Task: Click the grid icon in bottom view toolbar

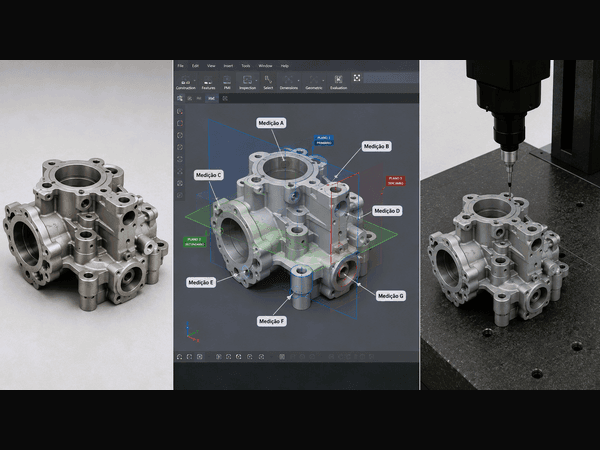Action: [x=282, y=357]
